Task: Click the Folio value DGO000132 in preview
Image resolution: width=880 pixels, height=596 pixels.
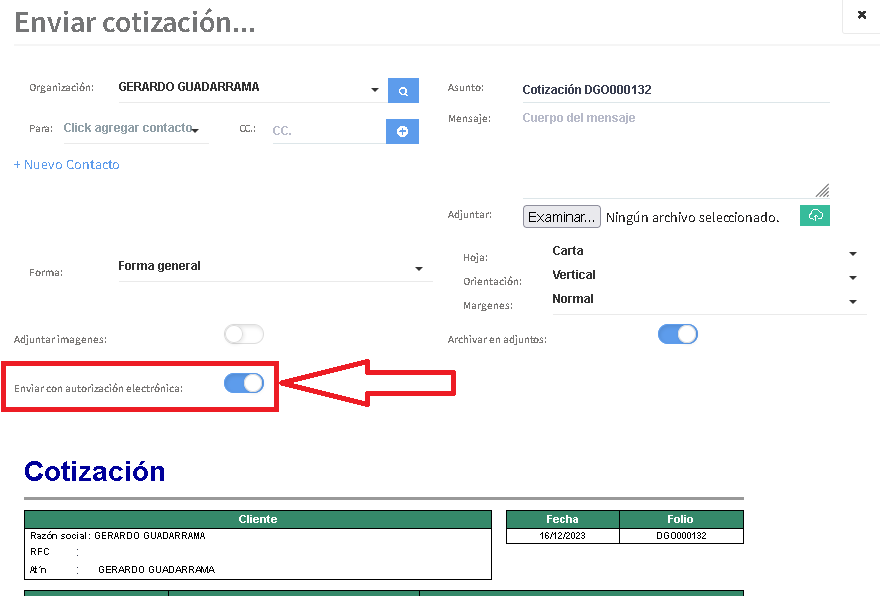Action: 681,536
